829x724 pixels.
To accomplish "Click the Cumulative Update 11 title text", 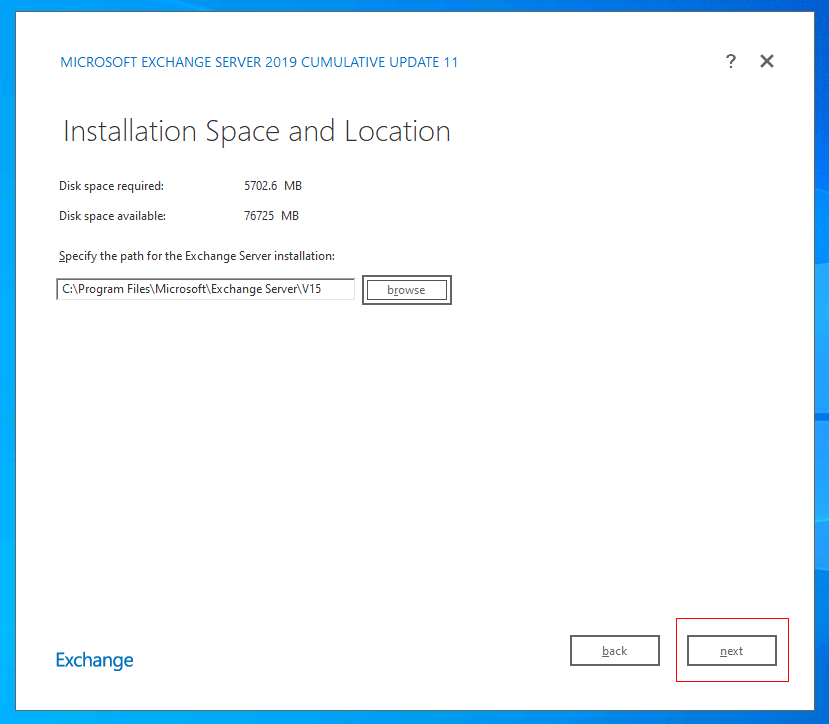I will coord(259,62).
